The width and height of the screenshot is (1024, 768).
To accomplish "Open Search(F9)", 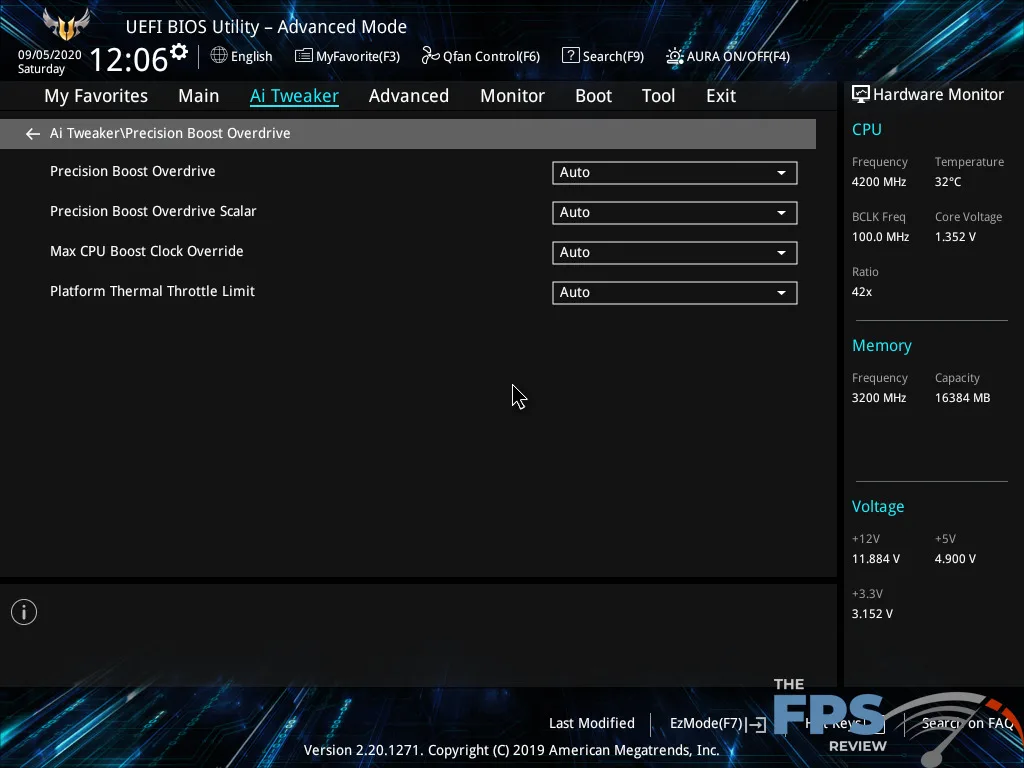I will tap(603, 56).
